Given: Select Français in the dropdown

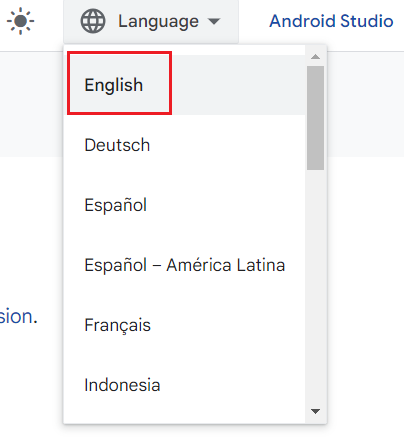Looking at the screenshot, I should coord(118,325).
